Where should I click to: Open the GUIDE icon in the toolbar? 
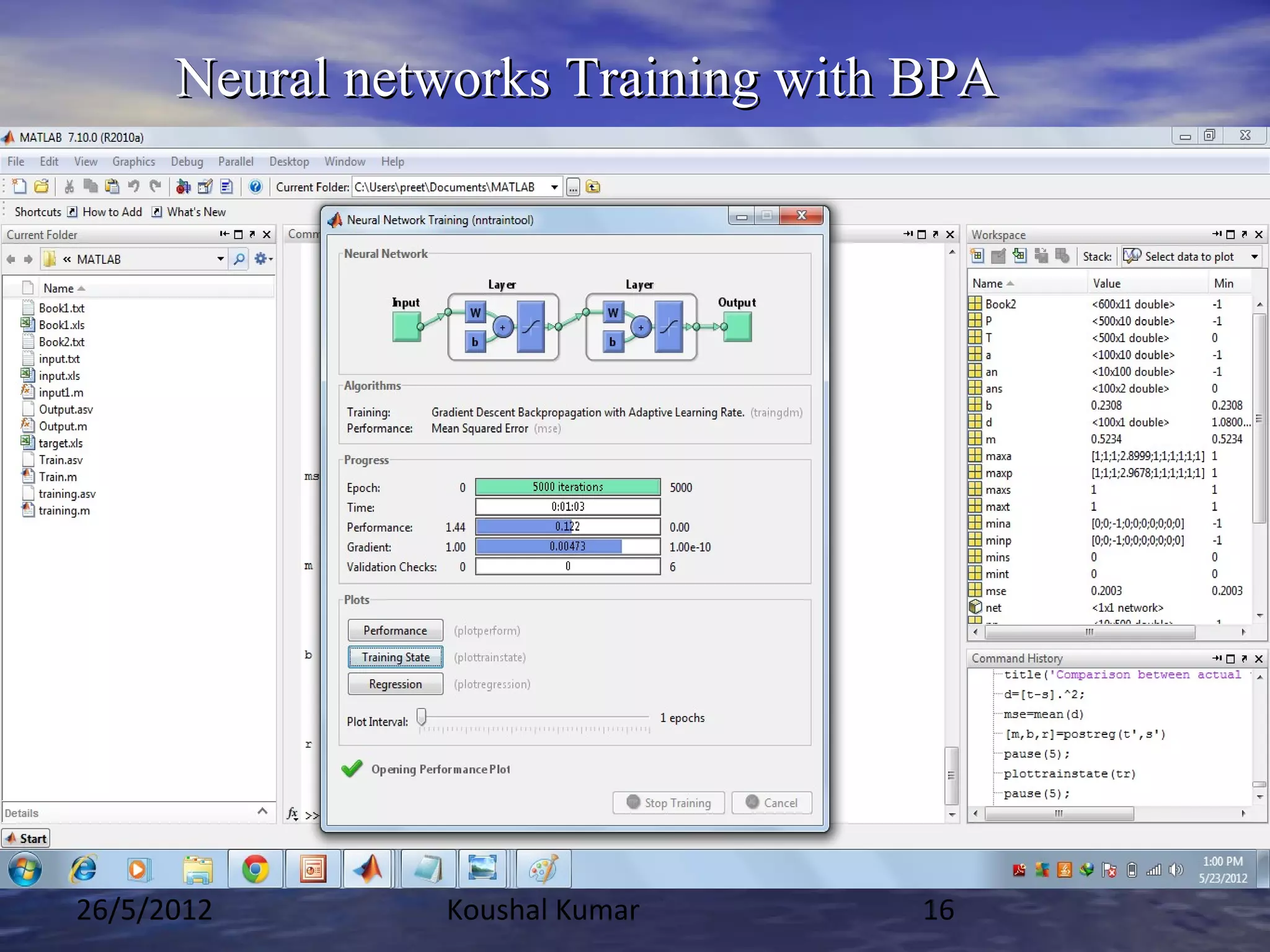(205, 186)
